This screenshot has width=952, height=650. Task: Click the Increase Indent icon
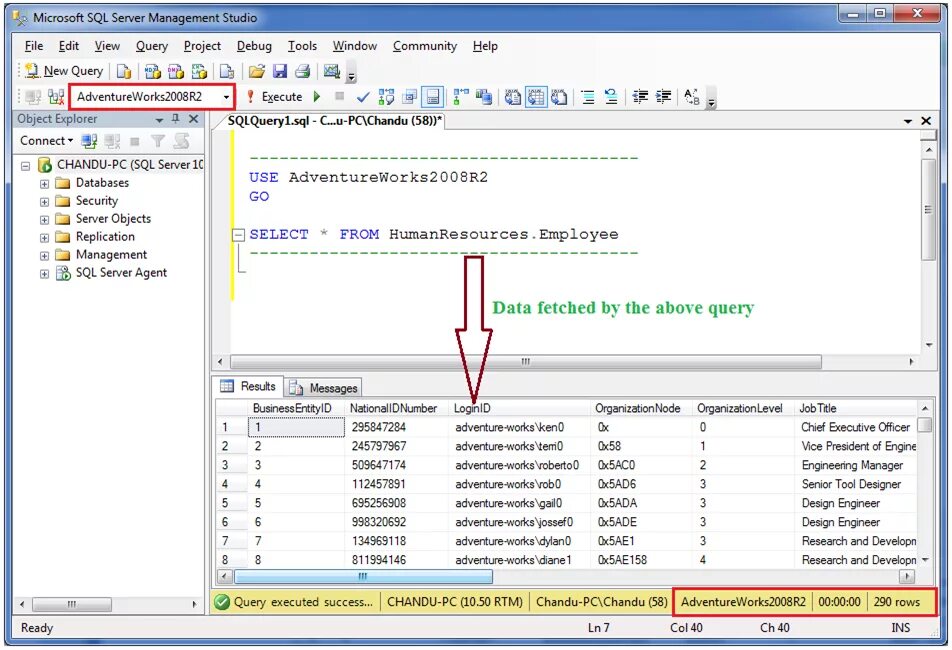pyautogui.click(x=664, y=96)
